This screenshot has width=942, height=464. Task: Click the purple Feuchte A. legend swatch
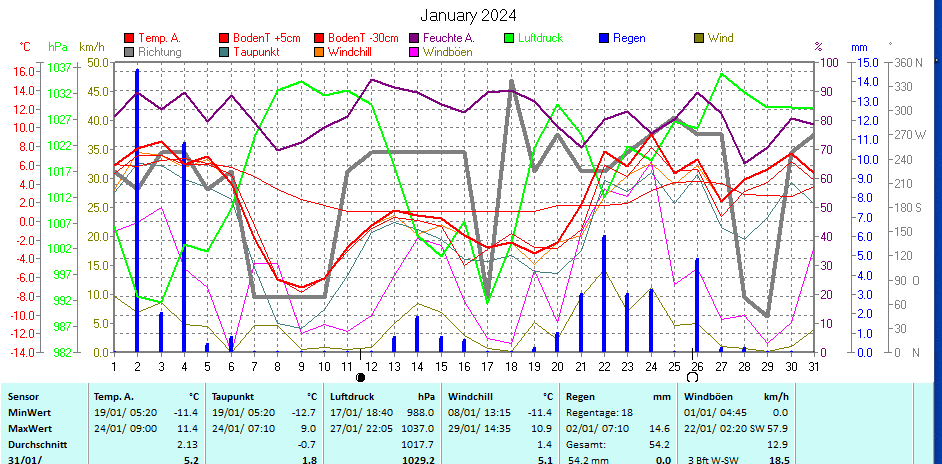click(x=414, y=38)
